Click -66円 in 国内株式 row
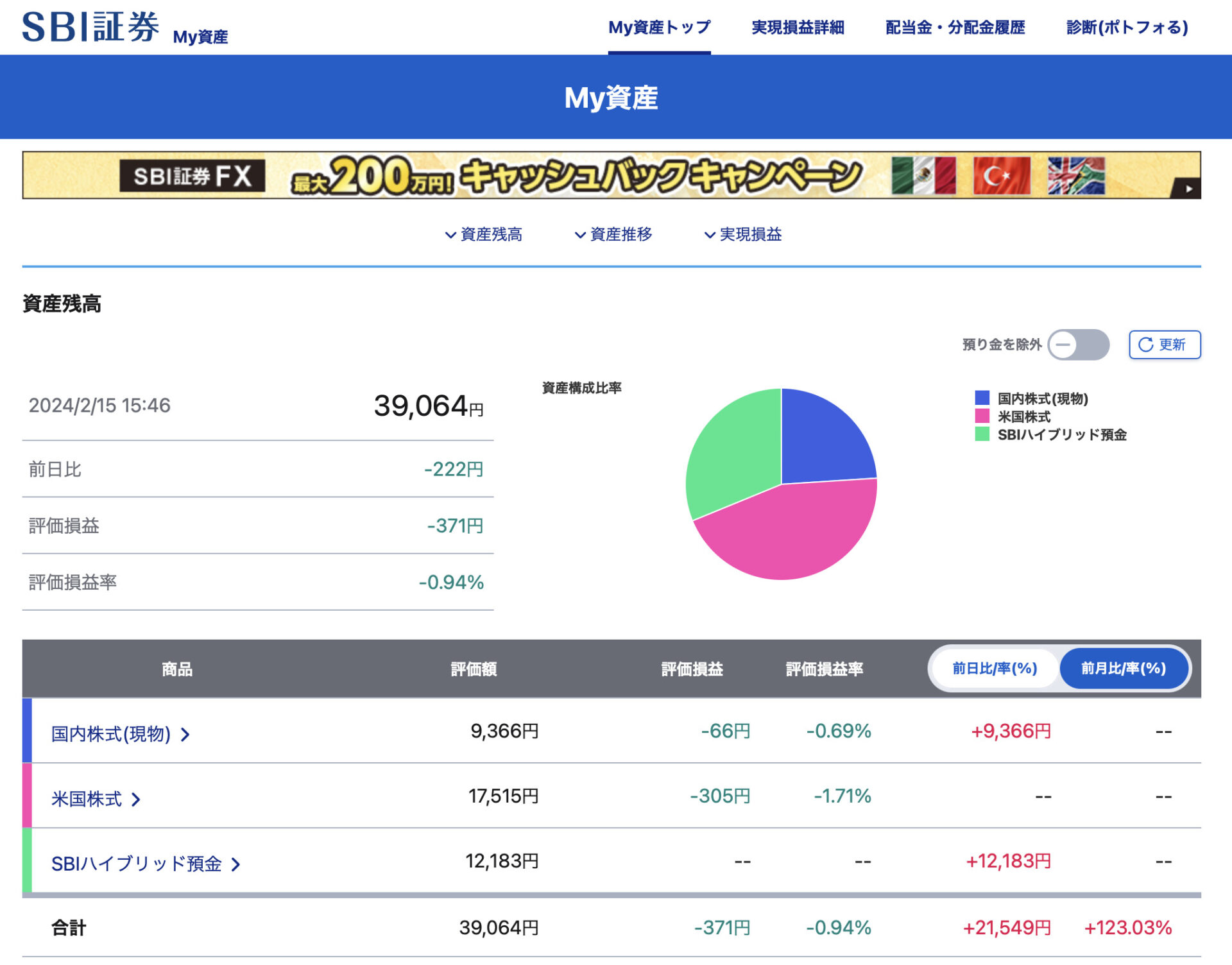This screenshot has height=965, width=1232. click(725, 731)
